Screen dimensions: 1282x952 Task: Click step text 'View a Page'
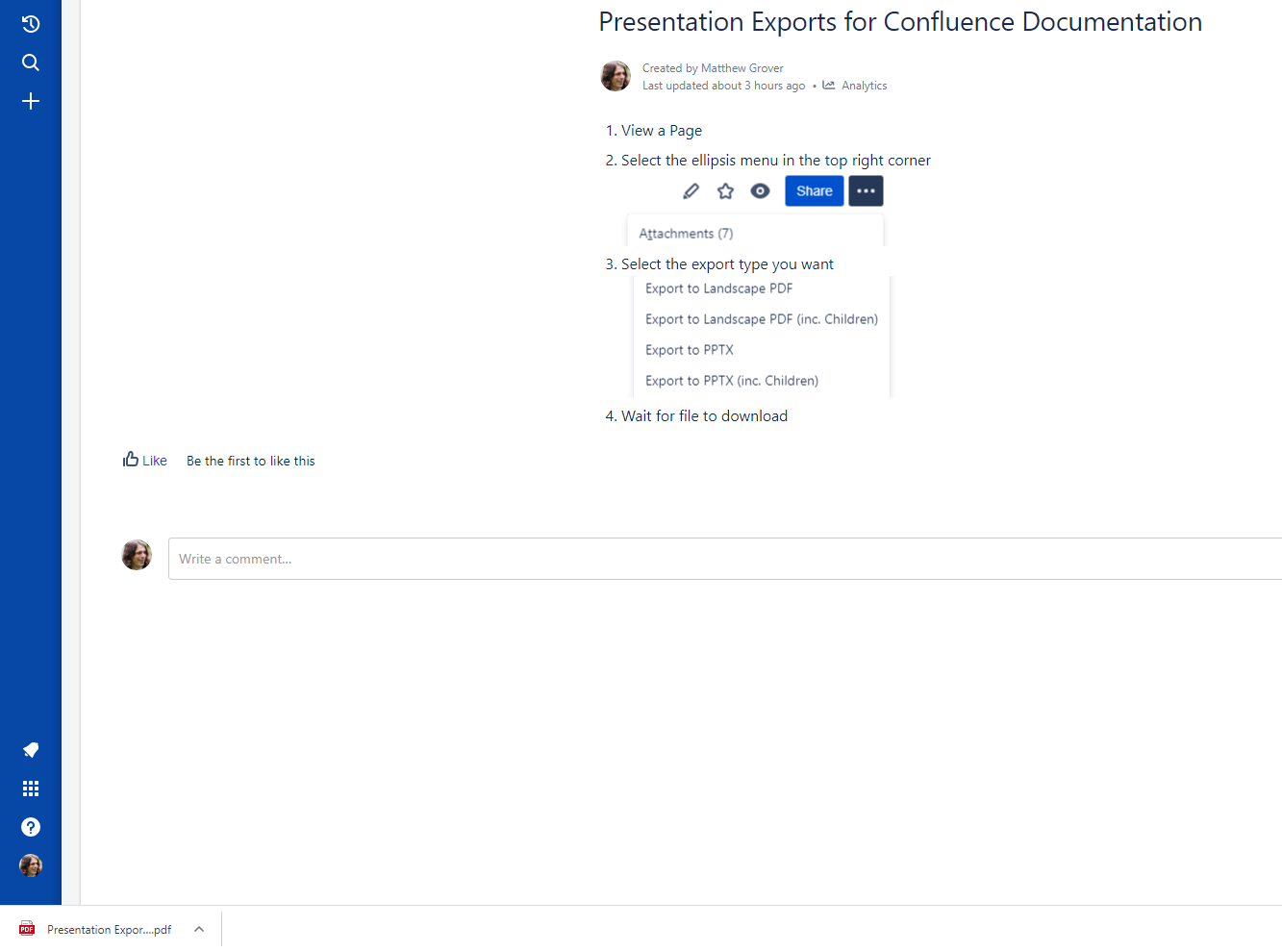coord(662,131)
